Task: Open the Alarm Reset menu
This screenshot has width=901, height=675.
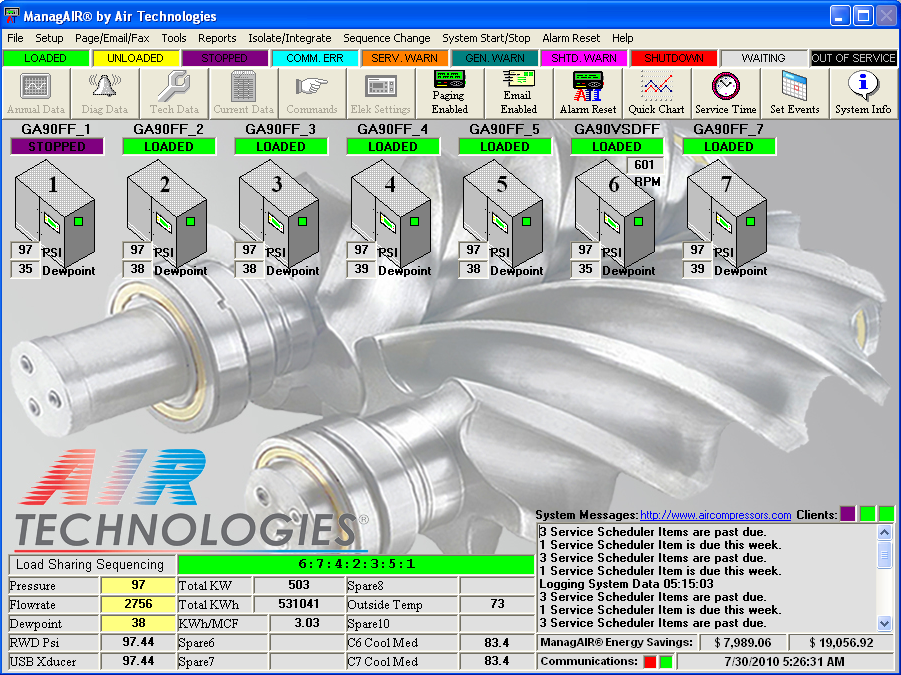Action: pos(571,38)
